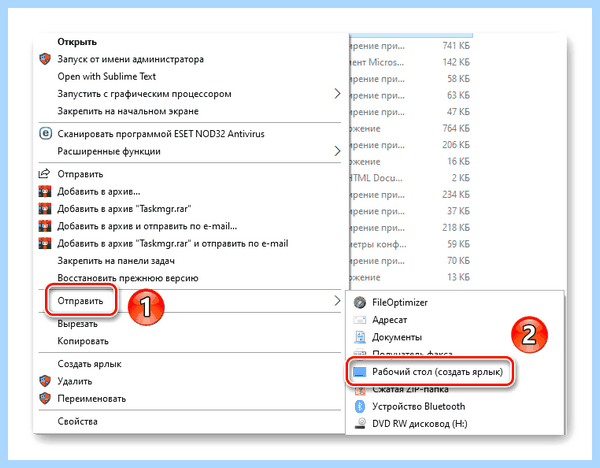Choose Закрепить на панели задач
Viewport: 600px width, 468px height.
(116, 261)
